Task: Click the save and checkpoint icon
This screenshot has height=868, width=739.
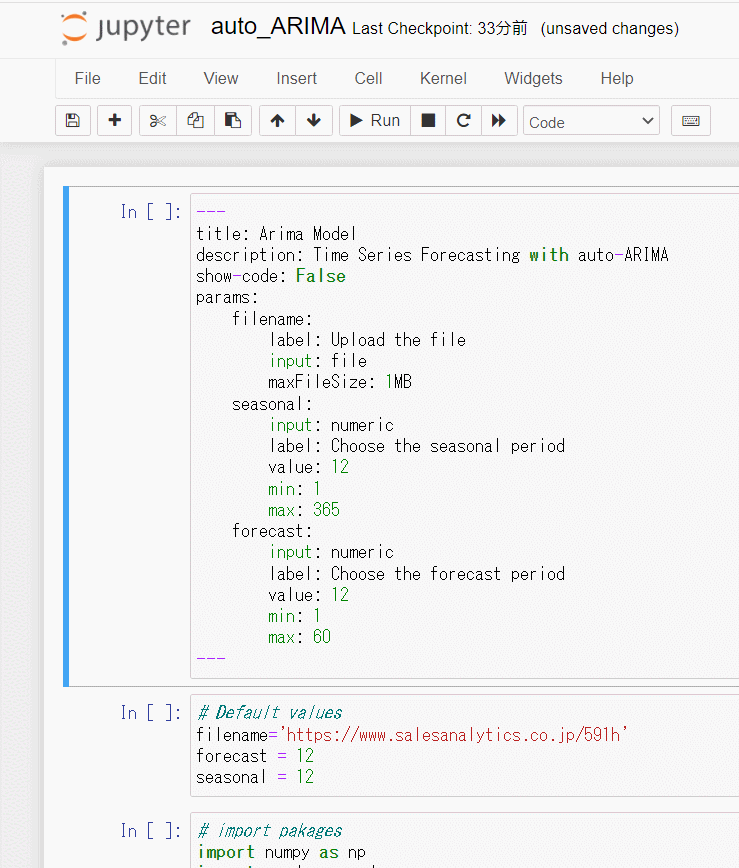Action: coord(72,121)
